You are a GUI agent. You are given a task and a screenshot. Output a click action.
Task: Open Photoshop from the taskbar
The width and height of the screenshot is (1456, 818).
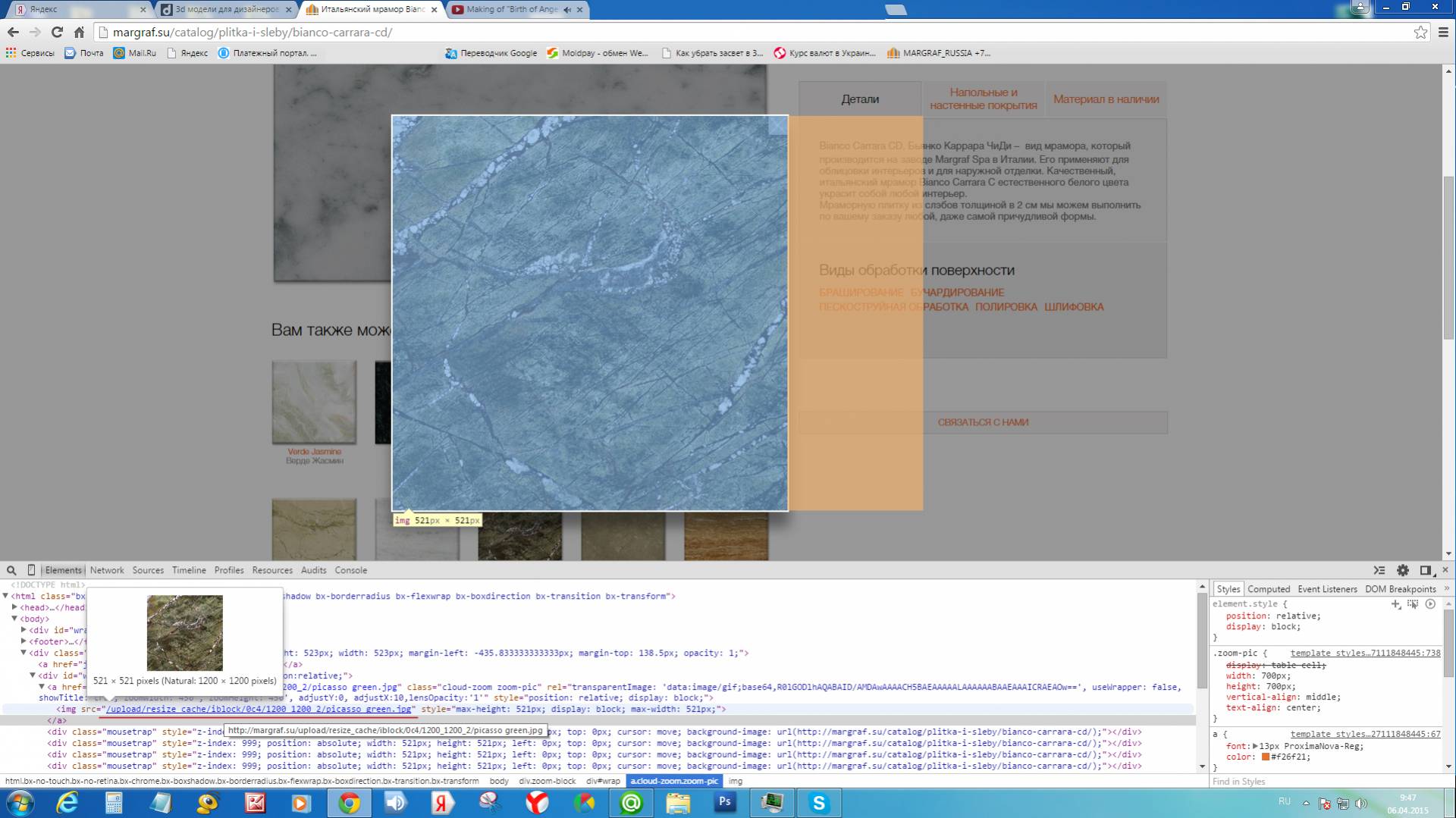(725, 802)
